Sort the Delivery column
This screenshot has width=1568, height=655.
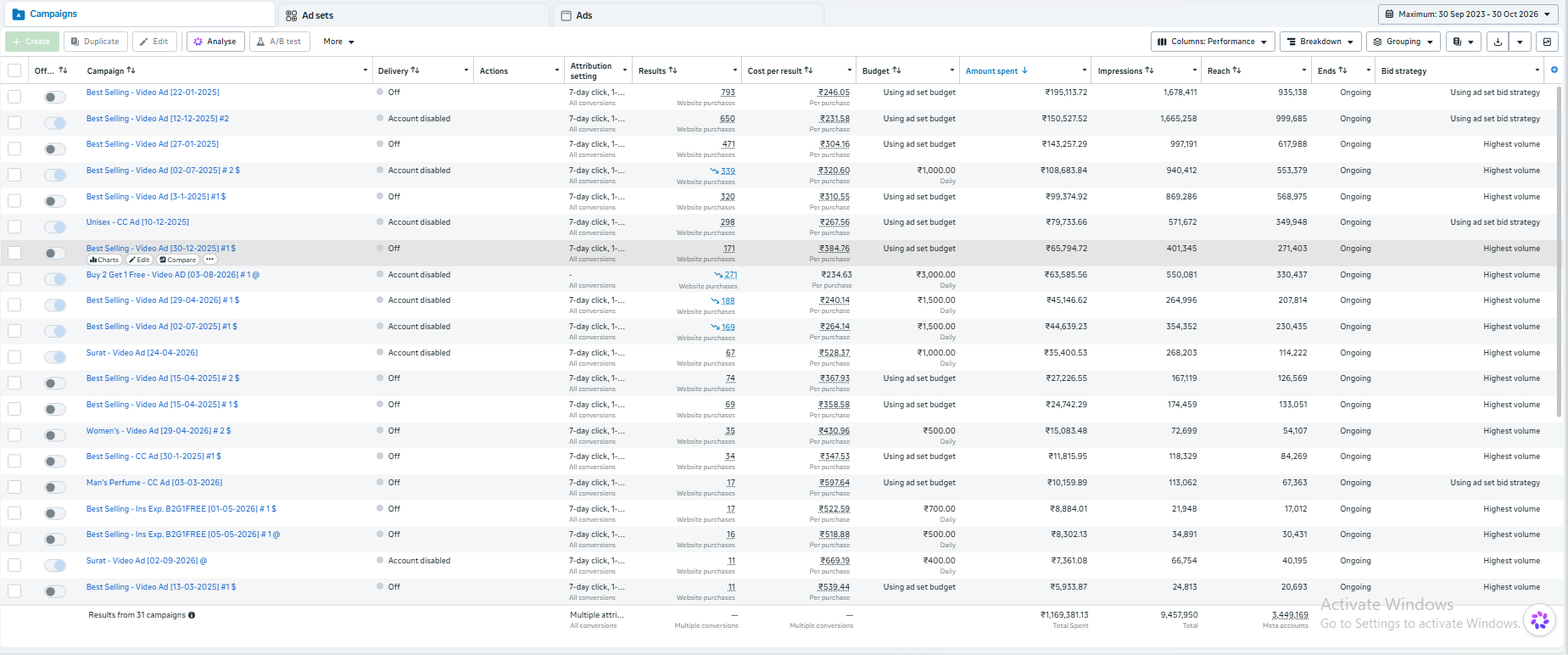click(x=415, y=70)
